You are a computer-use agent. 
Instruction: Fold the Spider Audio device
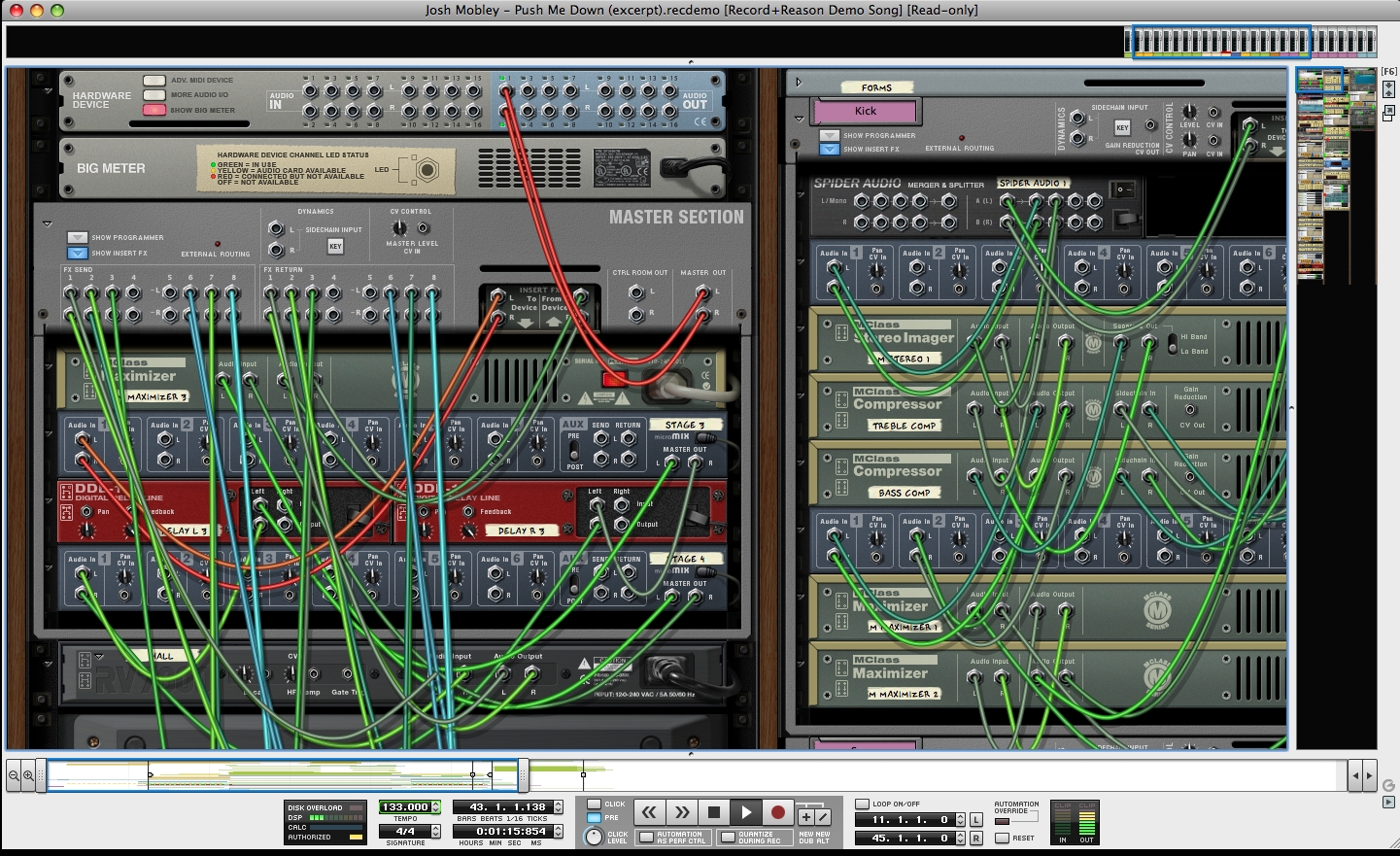pos(801,192)
